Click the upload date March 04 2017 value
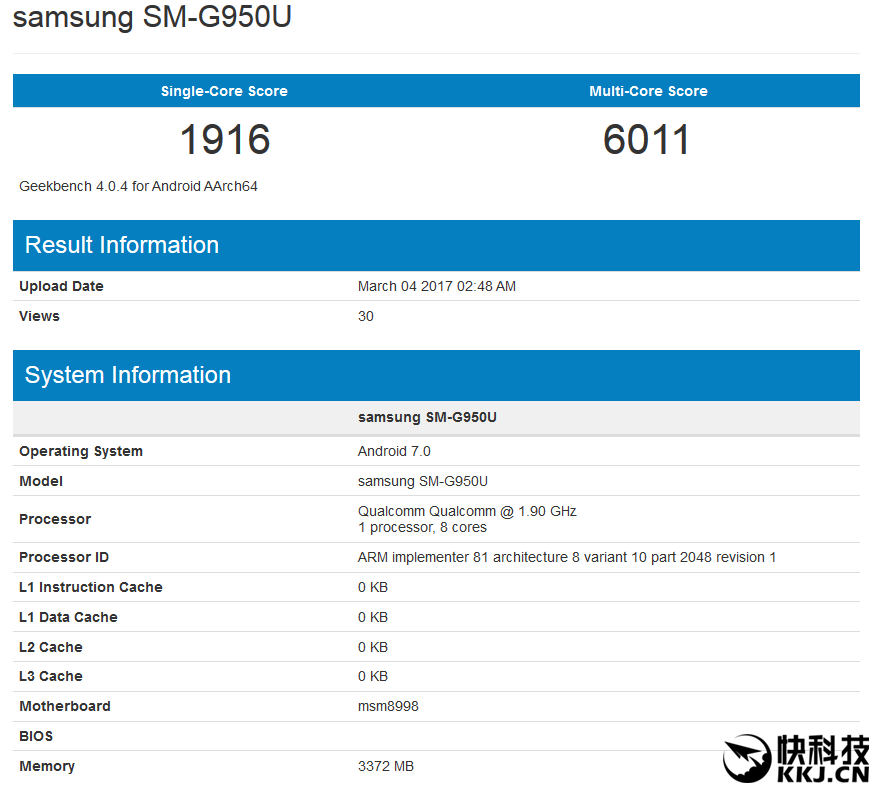The width and height of the screenshot is (879, 793). coord(437,286)
